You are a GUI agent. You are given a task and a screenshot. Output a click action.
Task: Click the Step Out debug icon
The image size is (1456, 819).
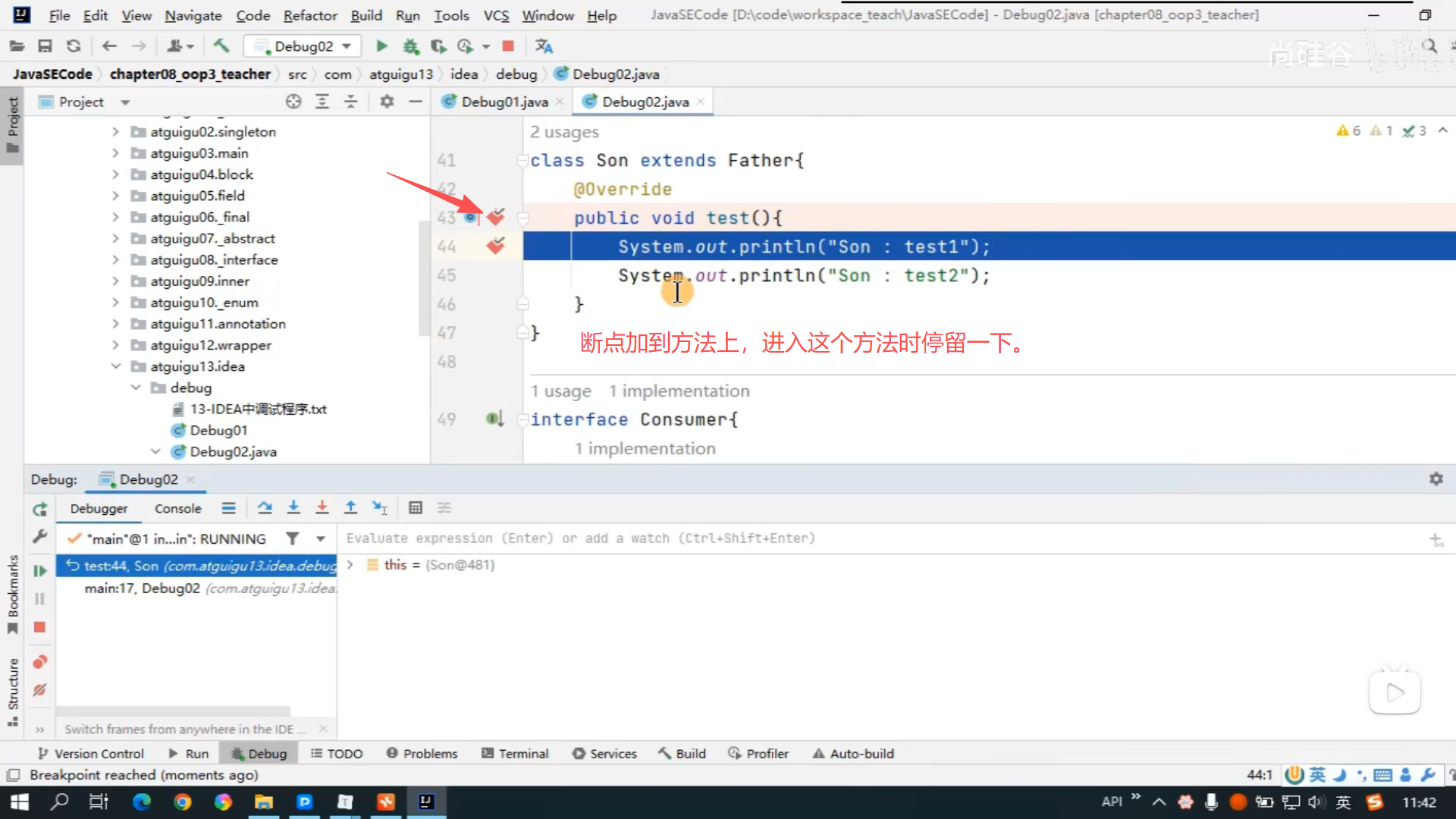tap(350, 508)
